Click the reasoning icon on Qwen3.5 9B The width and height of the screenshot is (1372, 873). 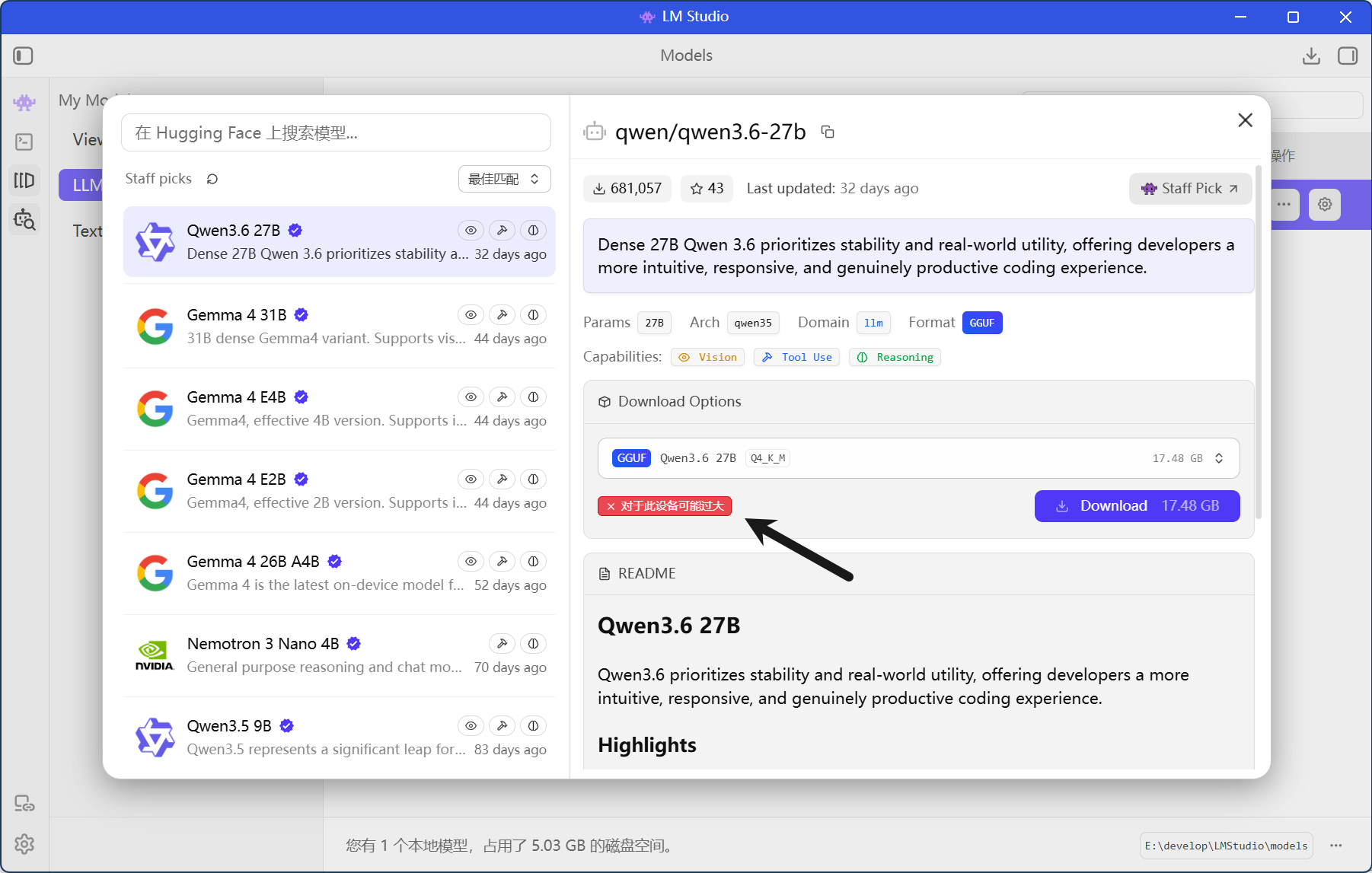point(534,725)
